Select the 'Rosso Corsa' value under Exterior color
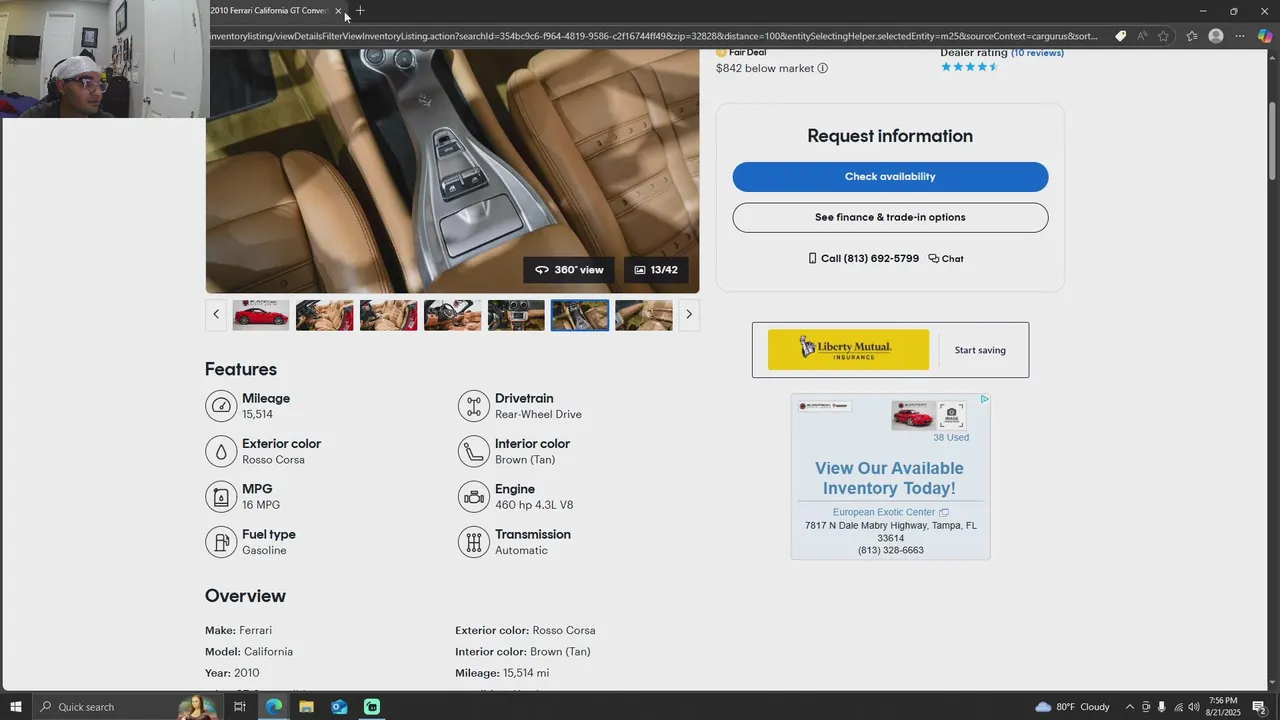 click(x=273, y=460)
